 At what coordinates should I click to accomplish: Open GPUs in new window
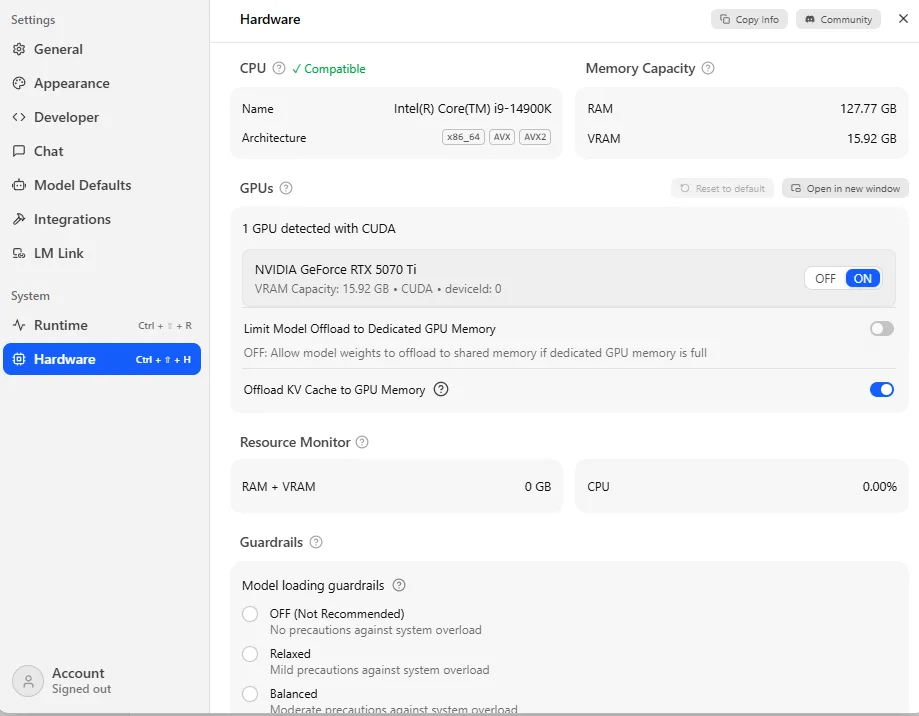845,189
